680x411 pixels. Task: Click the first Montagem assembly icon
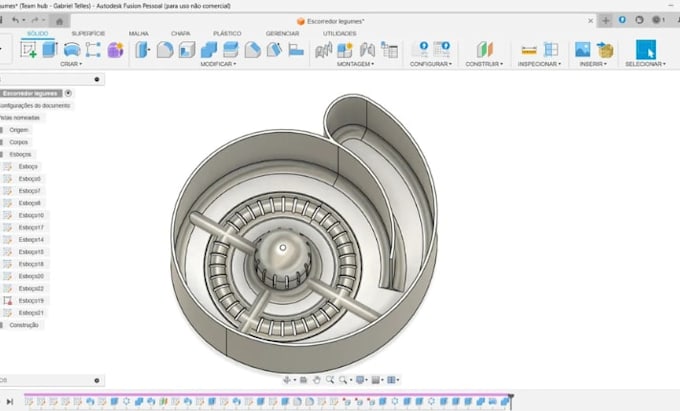coord(324,49)
